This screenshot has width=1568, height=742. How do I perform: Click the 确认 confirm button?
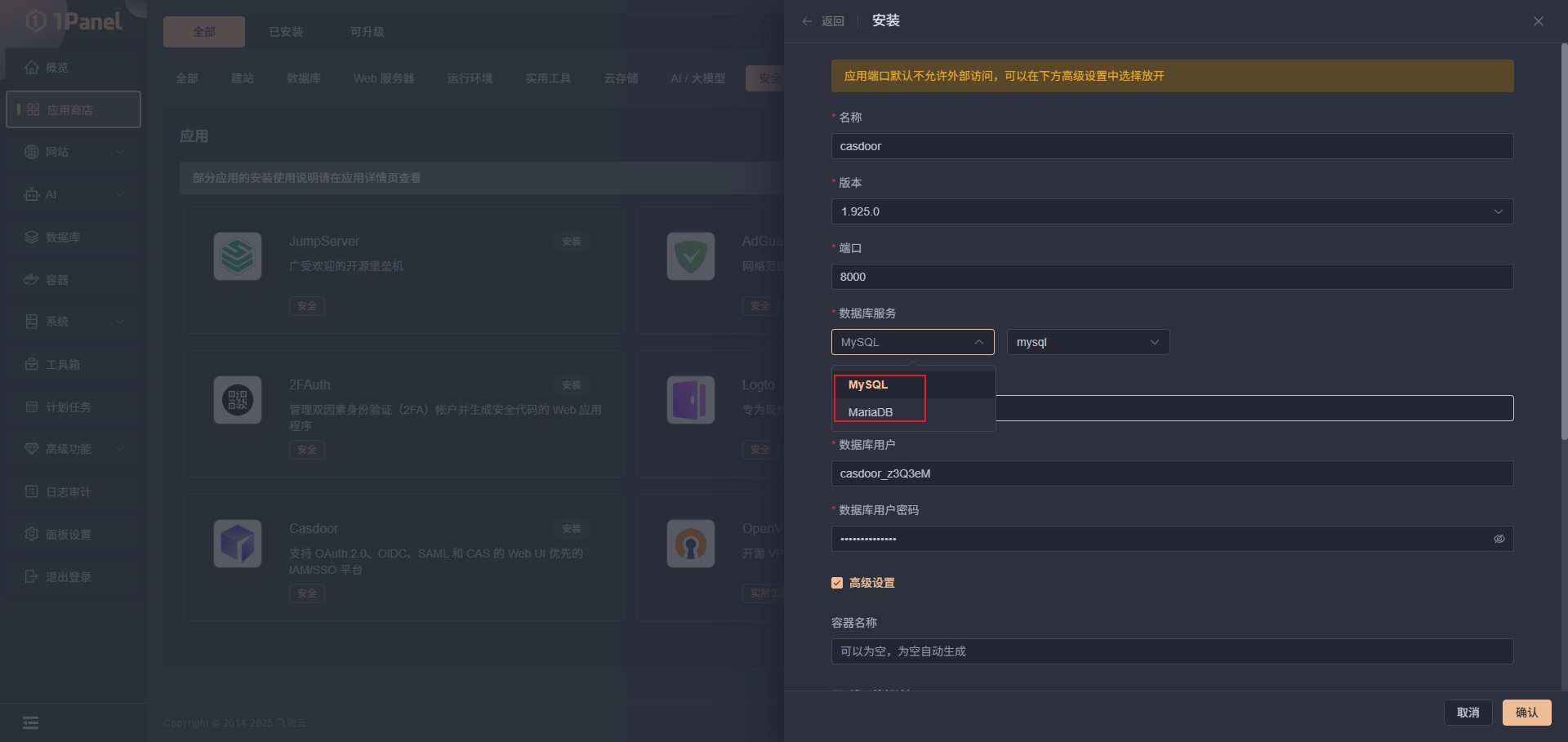point(1527,713)
